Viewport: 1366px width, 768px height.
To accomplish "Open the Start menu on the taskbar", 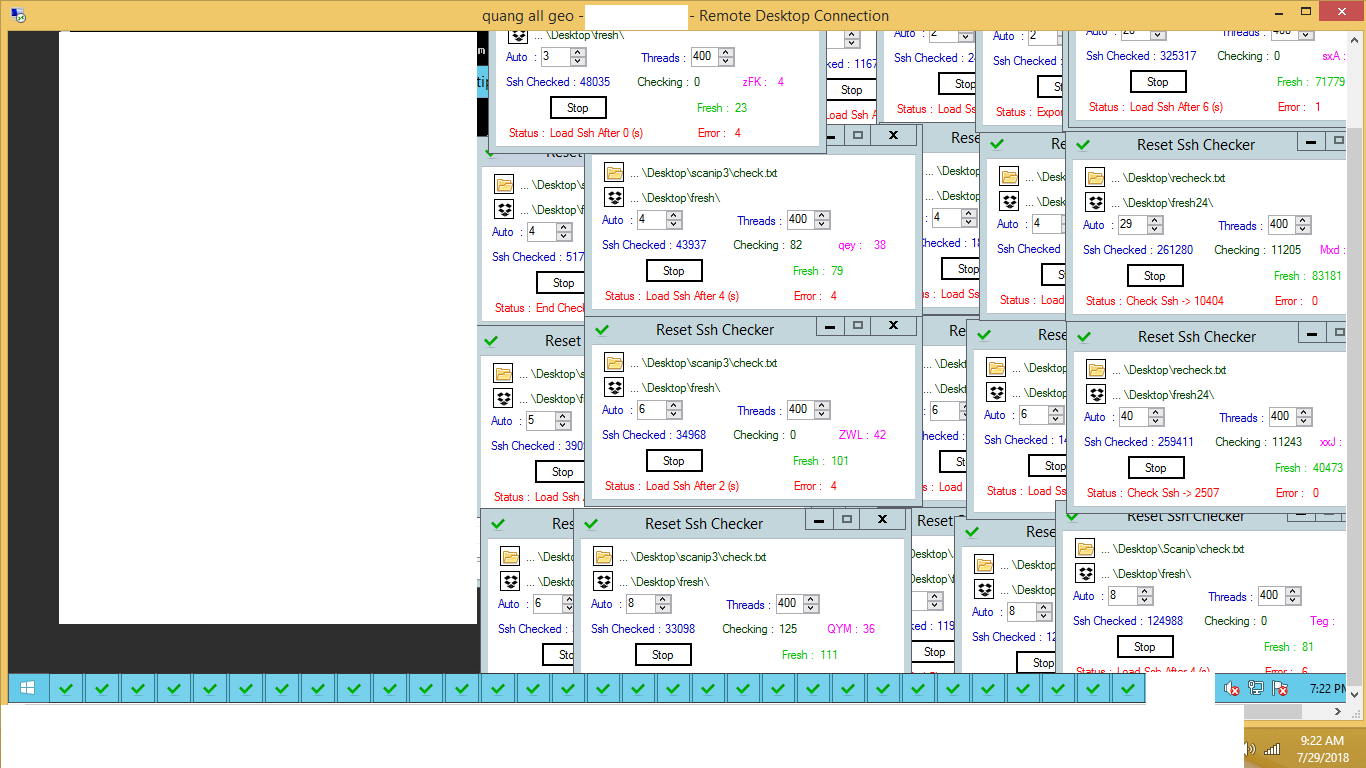I will point(27,688).
